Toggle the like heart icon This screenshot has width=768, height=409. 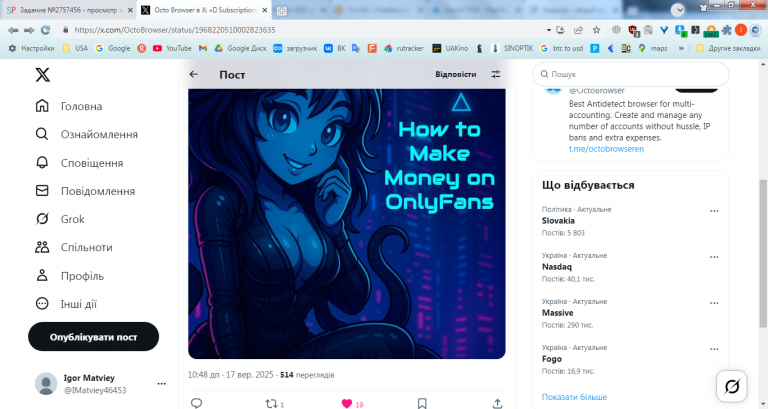coord(347,403)
